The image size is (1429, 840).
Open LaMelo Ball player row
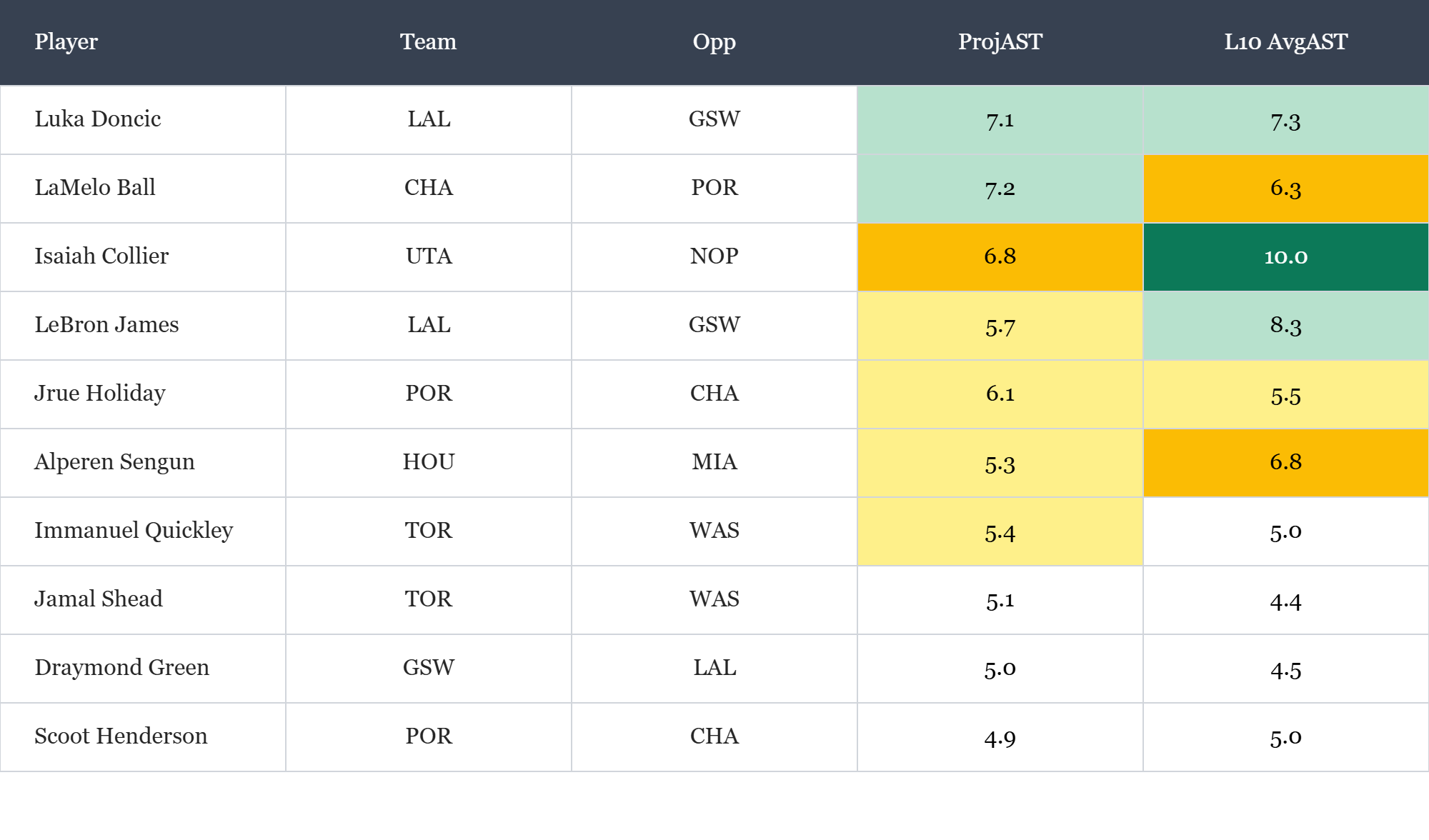tap(95, 187)
